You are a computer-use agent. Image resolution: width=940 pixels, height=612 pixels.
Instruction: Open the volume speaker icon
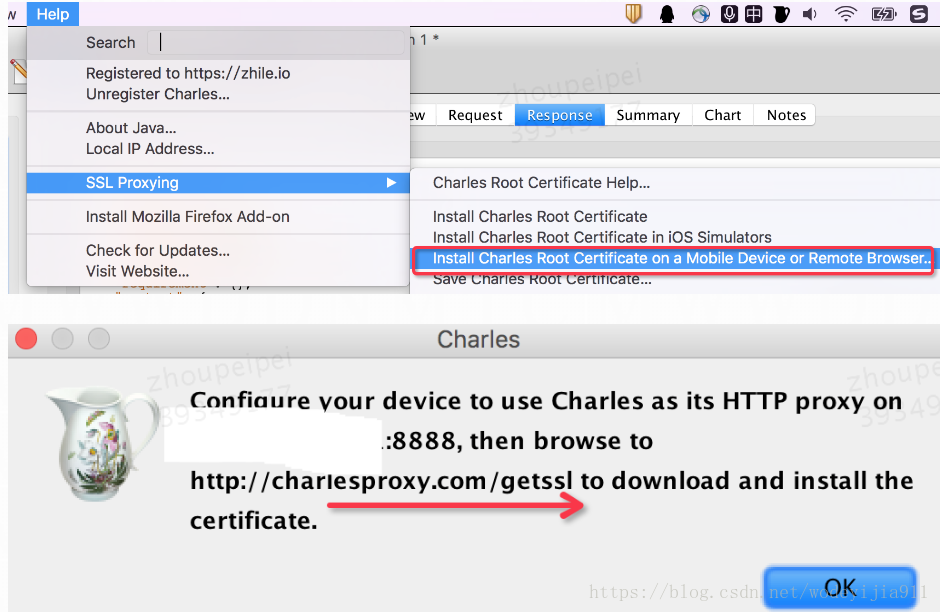point(809,14)
